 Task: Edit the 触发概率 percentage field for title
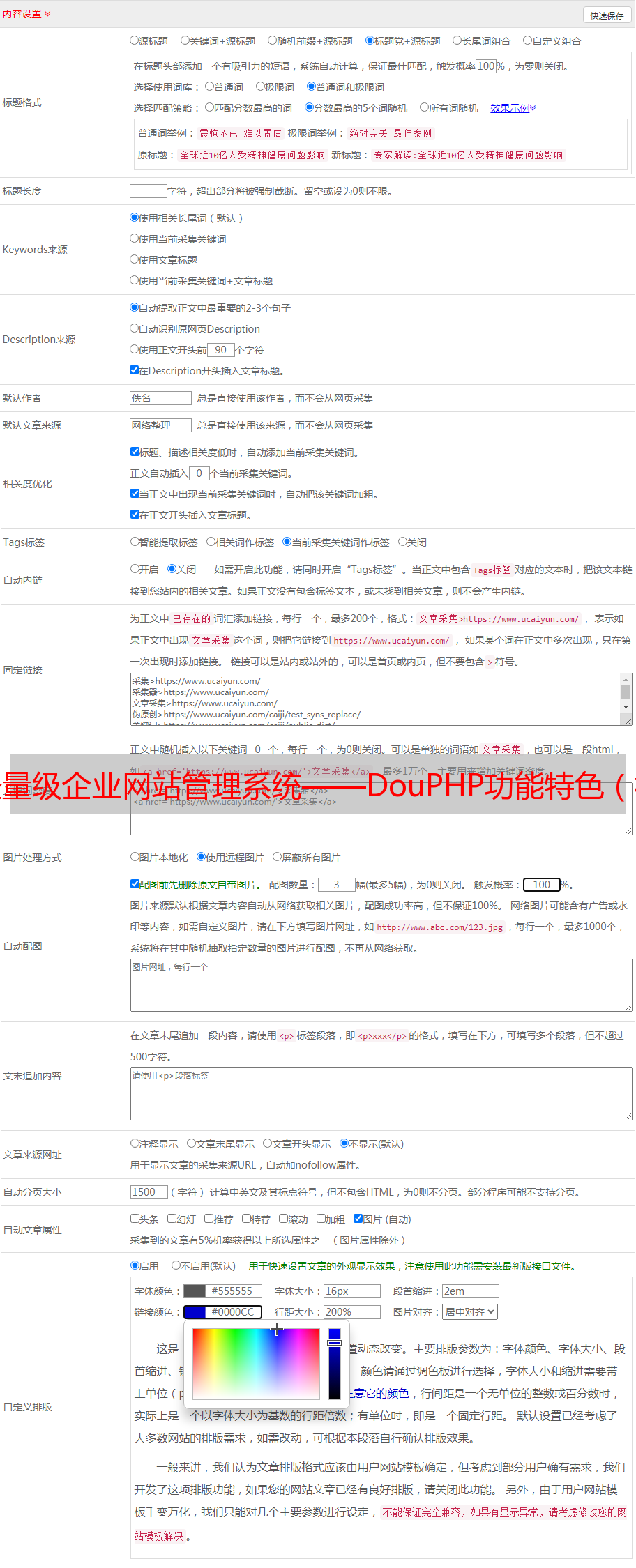tap(486, 66)
